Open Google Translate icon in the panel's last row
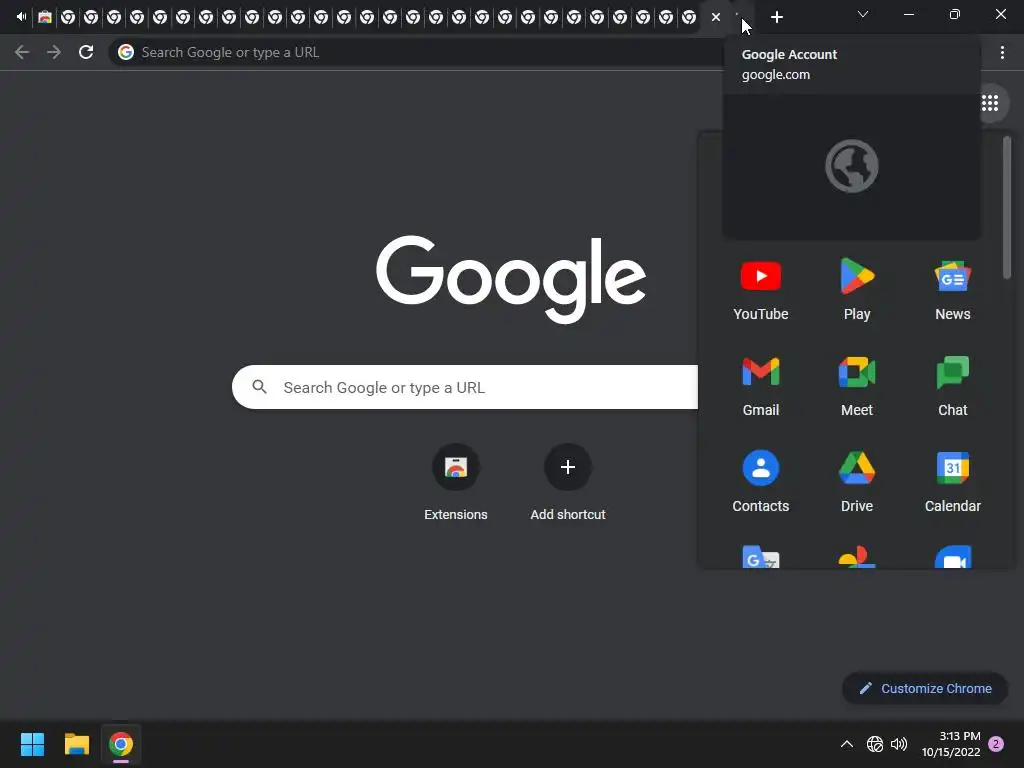1024x768 pixels. pos(760,557)
